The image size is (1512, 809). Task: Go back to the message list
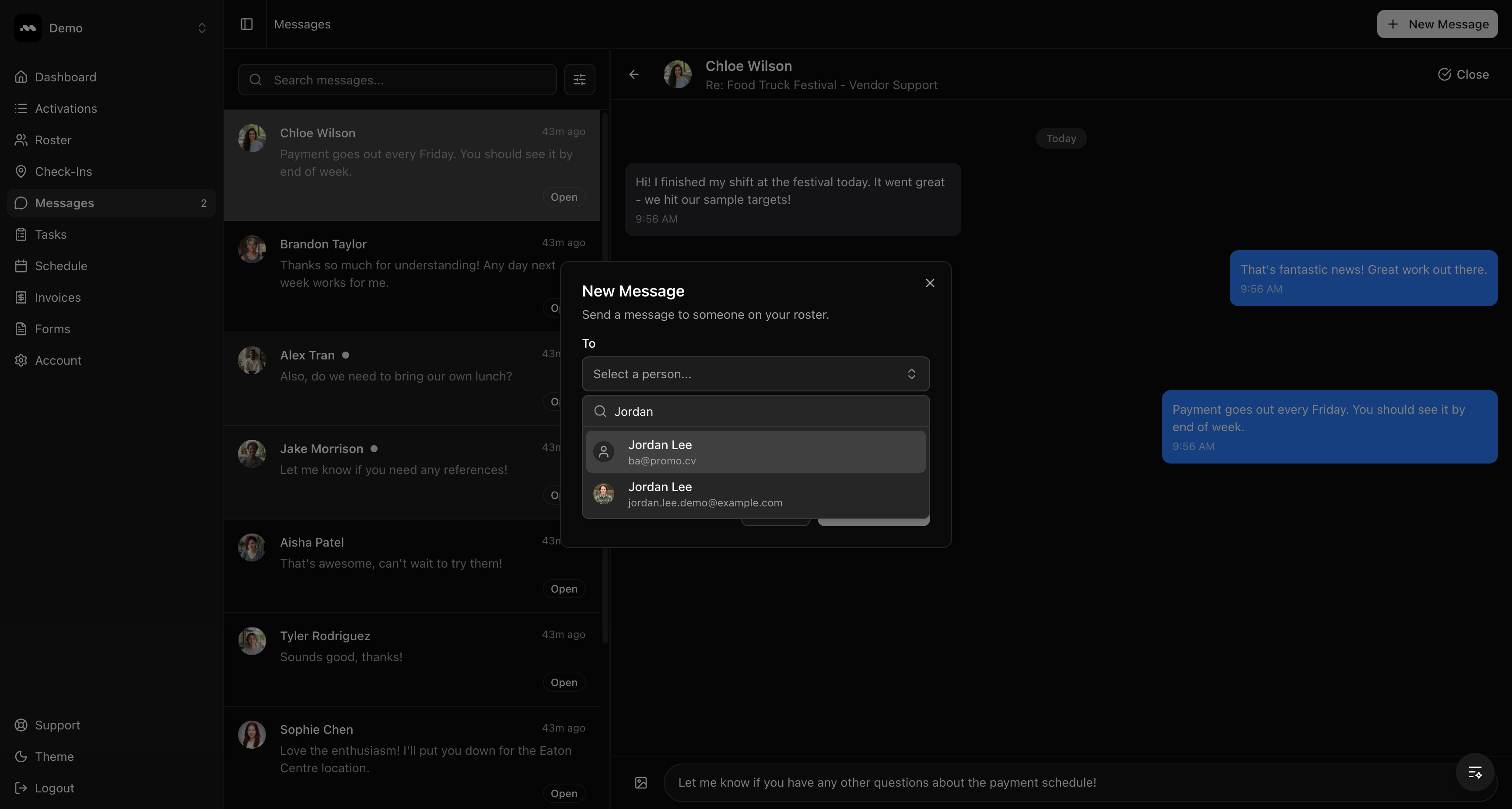coord(634,74)
